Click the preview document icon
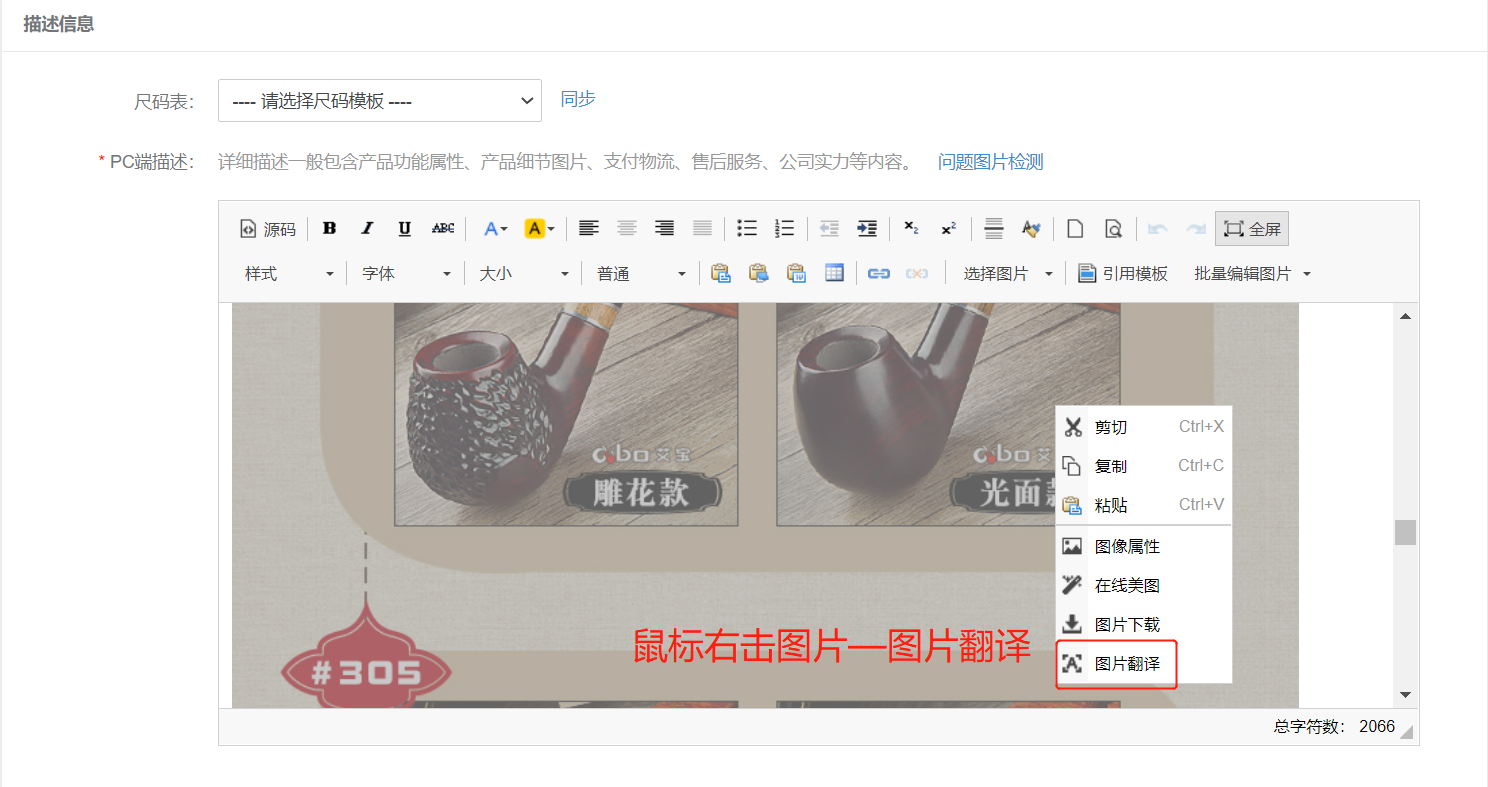The image size is (1488, 787). click(1113, 229)
